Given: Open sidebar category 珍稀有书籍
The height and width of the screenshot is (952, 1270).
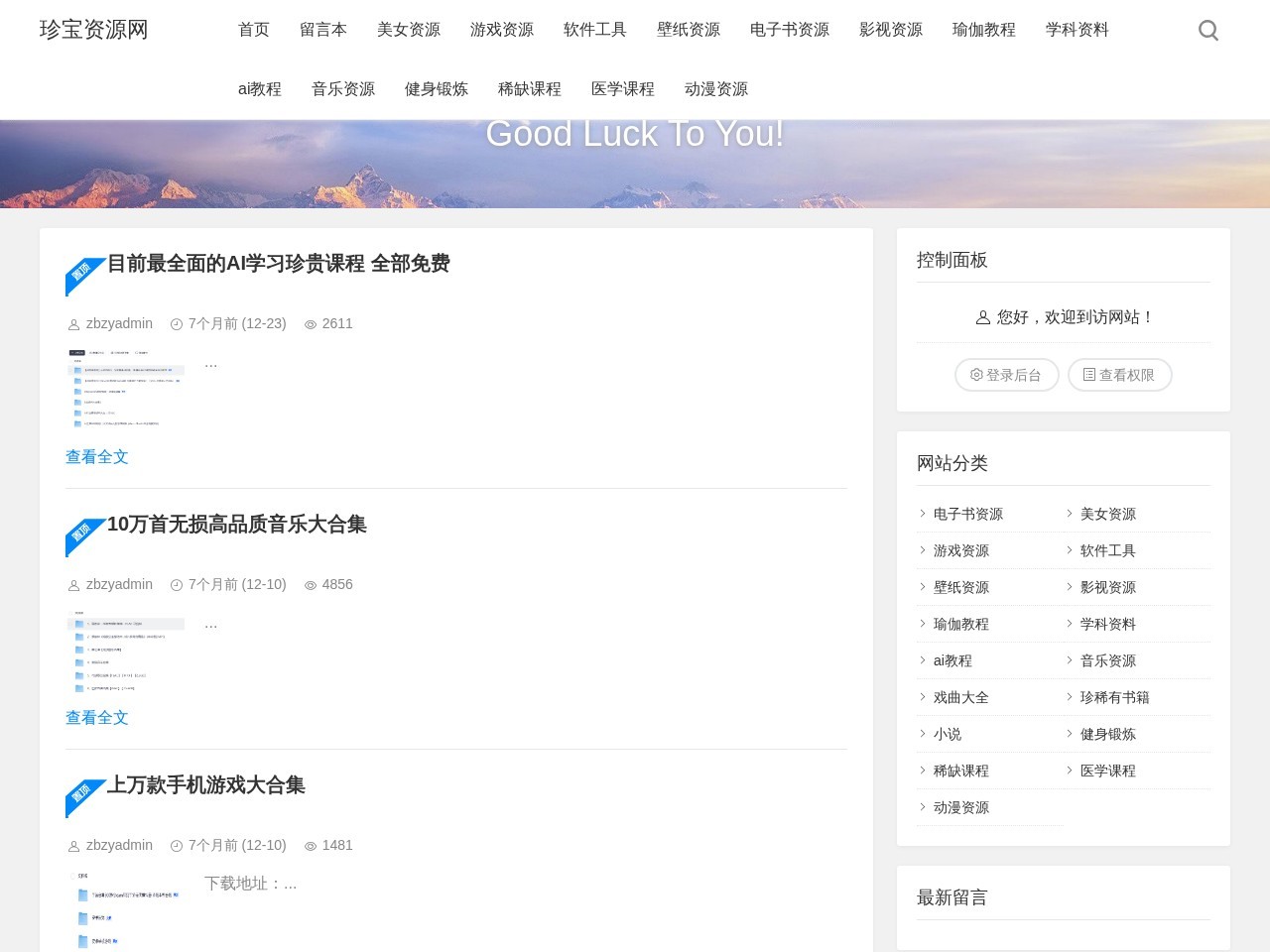Looking at the screenshot, I should 1115,697.
